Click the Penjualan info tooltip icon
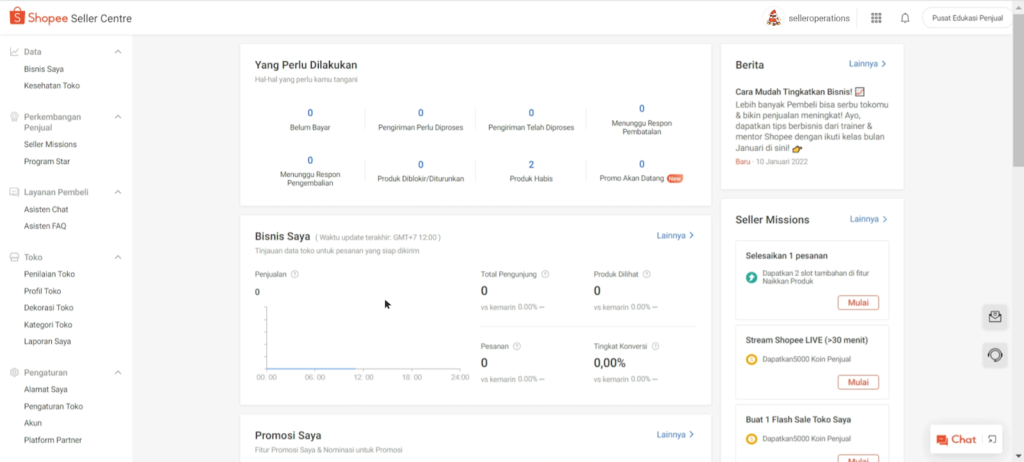Image resolution: width=1024 pixels, height=462 pixels. click(x=295, y=274)
